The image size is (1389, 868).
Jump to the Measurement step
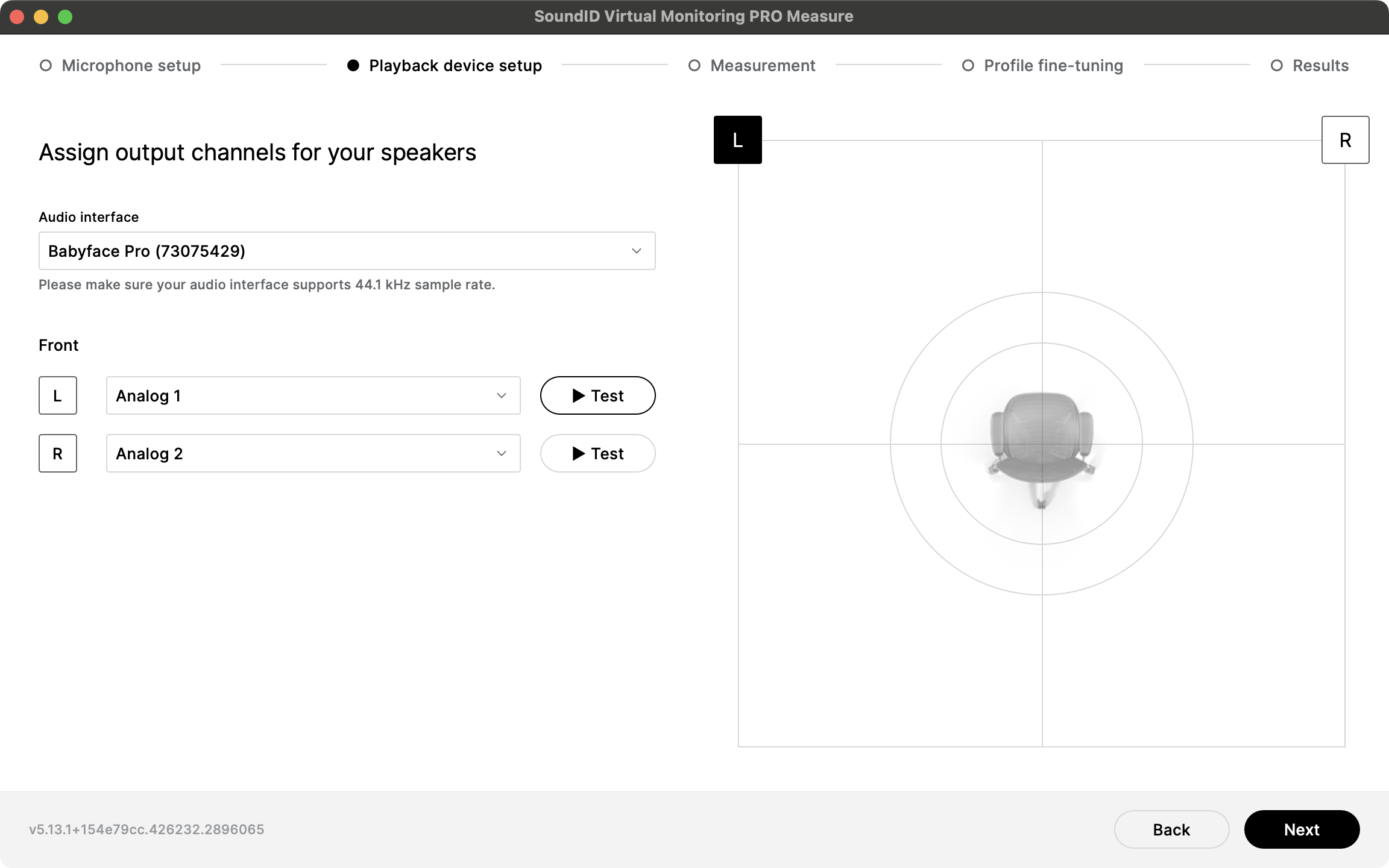coord(762,65)
